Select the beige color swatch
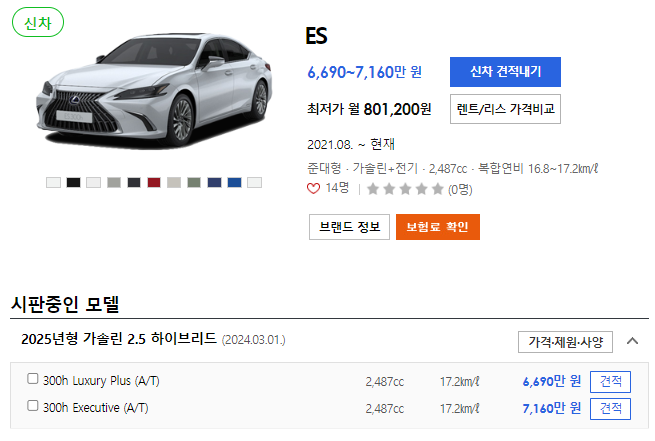 [174, 182]
